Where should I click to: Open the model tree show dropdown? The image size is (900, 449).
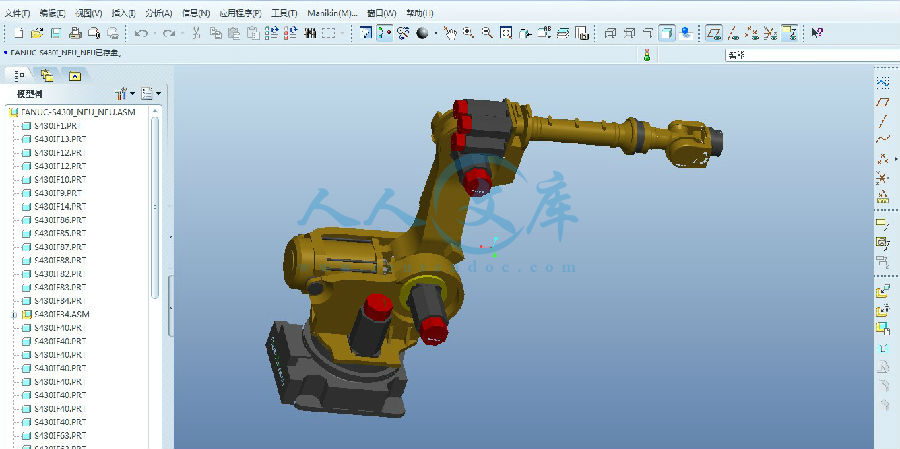point(150,94)
